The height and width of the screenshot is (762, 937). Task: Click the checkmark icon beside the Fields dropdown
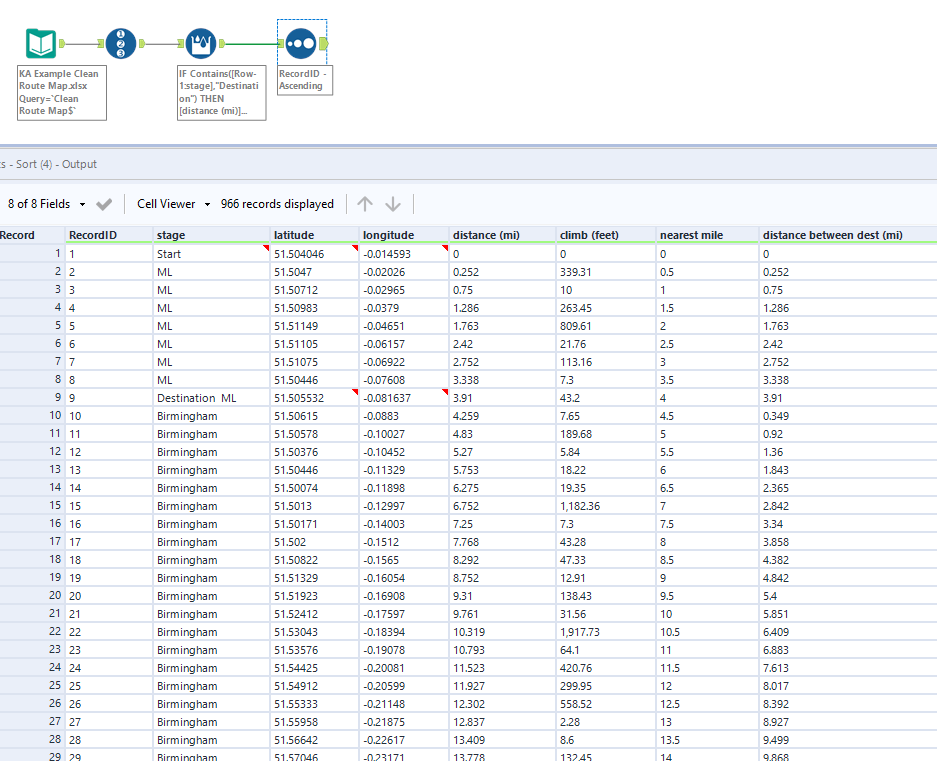(x=104, y=204)
